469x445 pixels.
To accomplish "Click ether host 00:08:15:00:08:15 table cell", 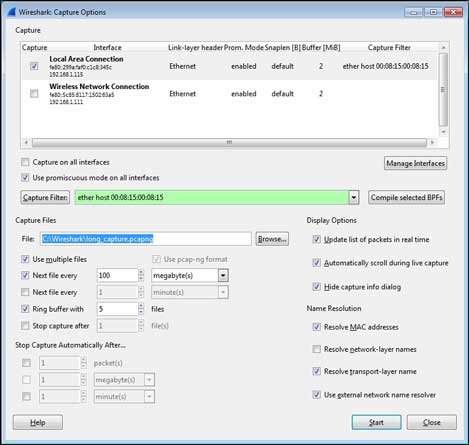I will click(x=385, y=66).
